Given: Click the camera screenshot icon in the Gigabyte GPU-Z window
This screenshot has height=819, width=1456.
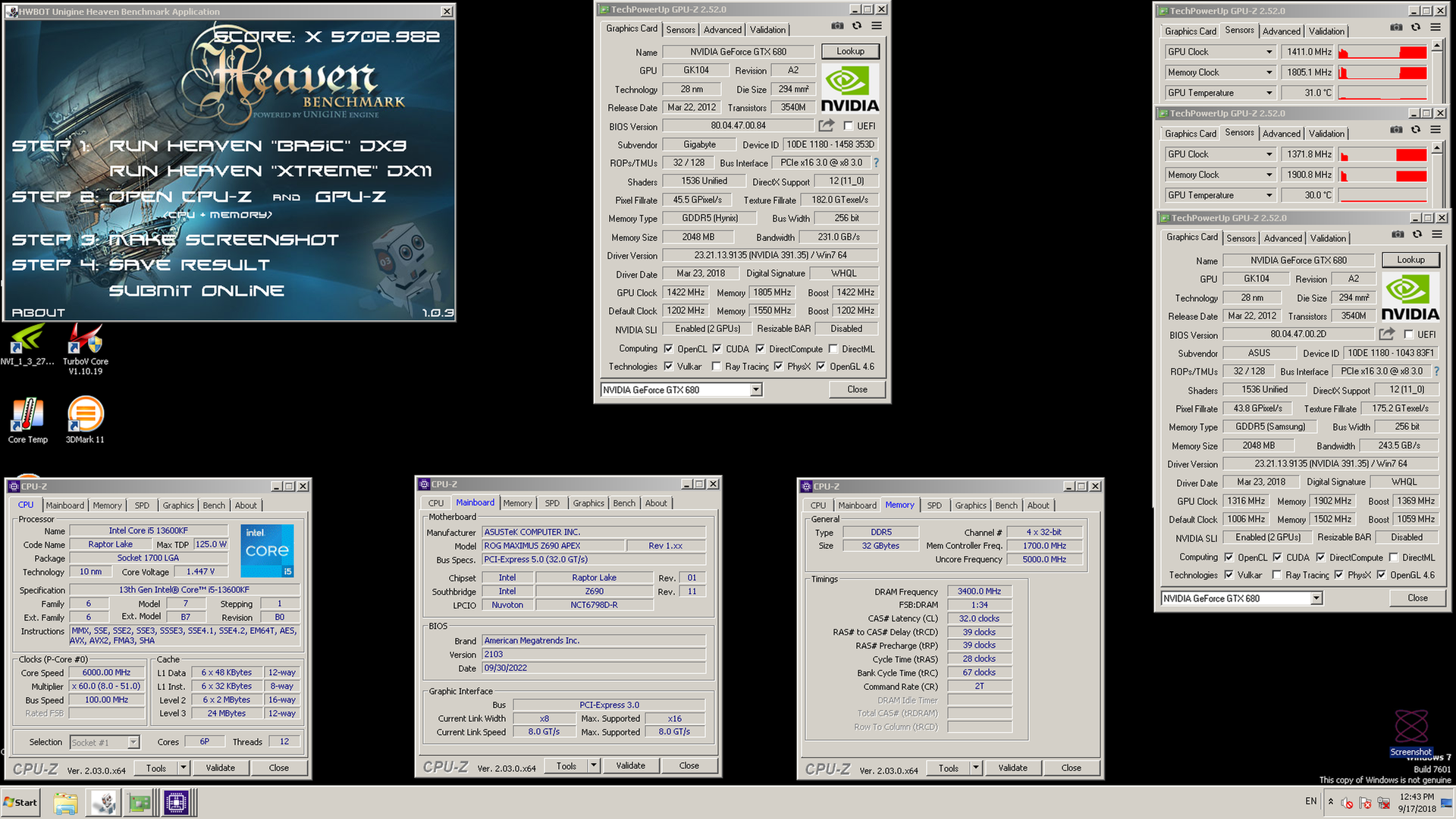Looking at the screenshot, I should (837, 26).
